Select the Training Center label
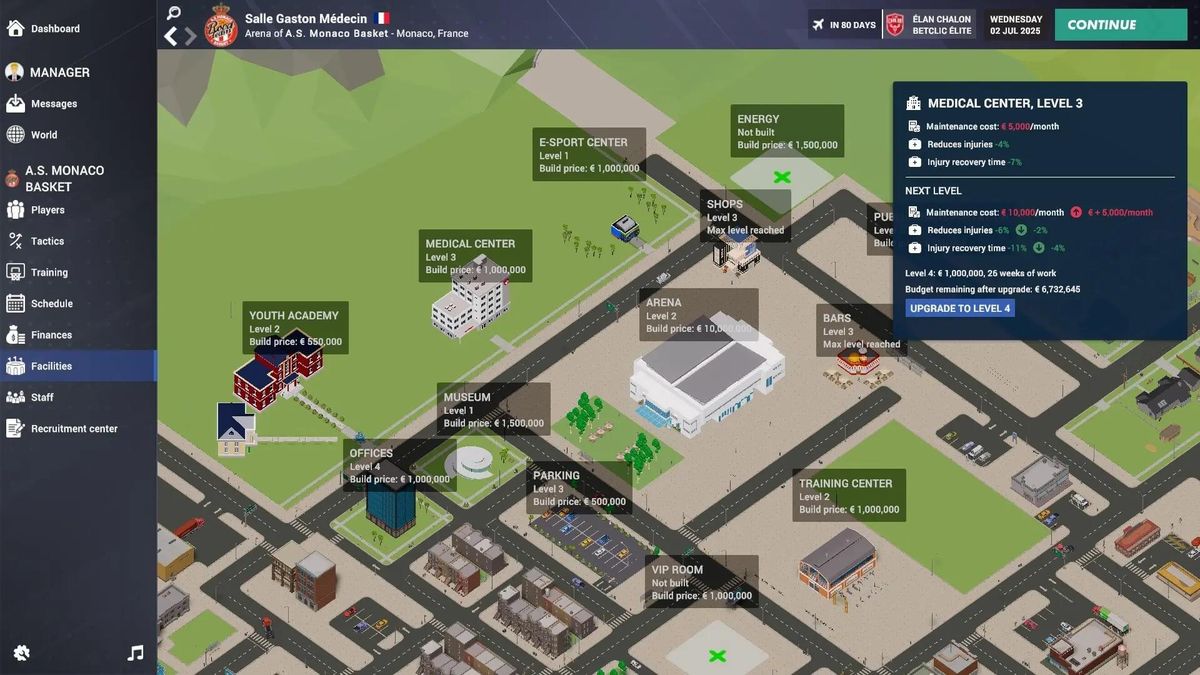The width and height of the screenshot is (1200, 675). [848, 496]
